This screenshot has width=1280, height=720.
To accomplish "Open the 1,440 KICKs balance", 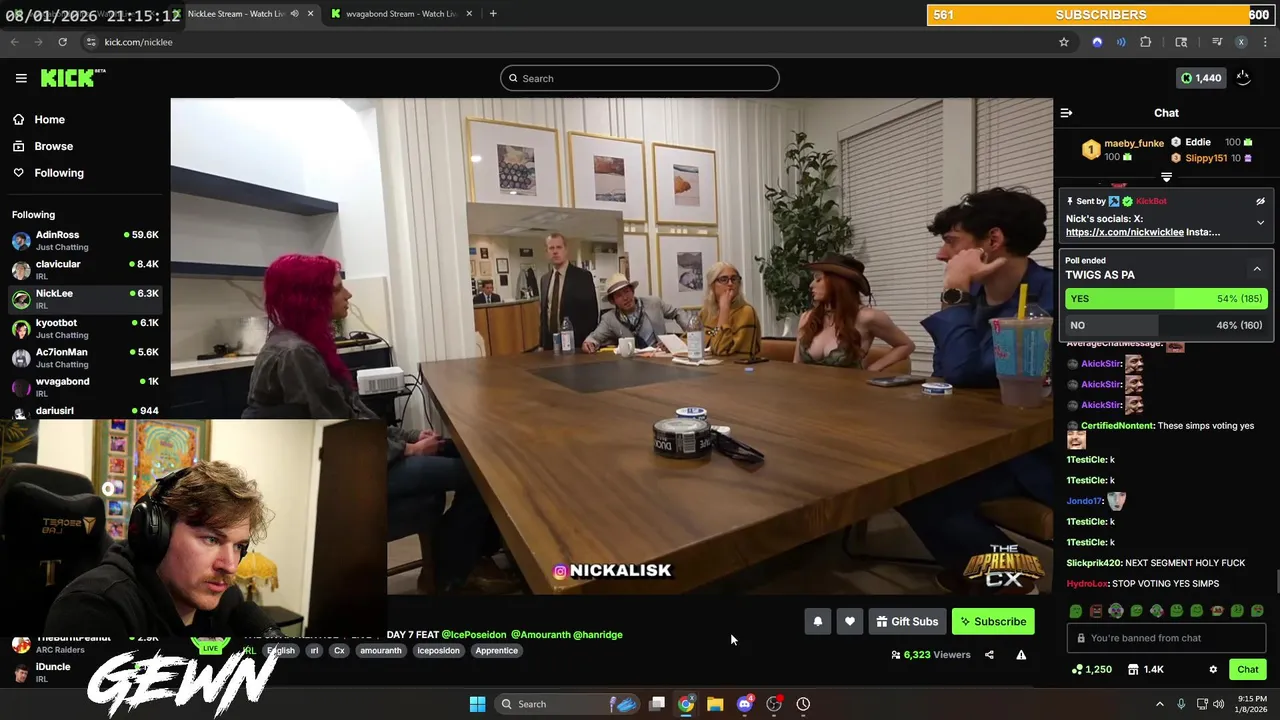I will click(1201, 78).
